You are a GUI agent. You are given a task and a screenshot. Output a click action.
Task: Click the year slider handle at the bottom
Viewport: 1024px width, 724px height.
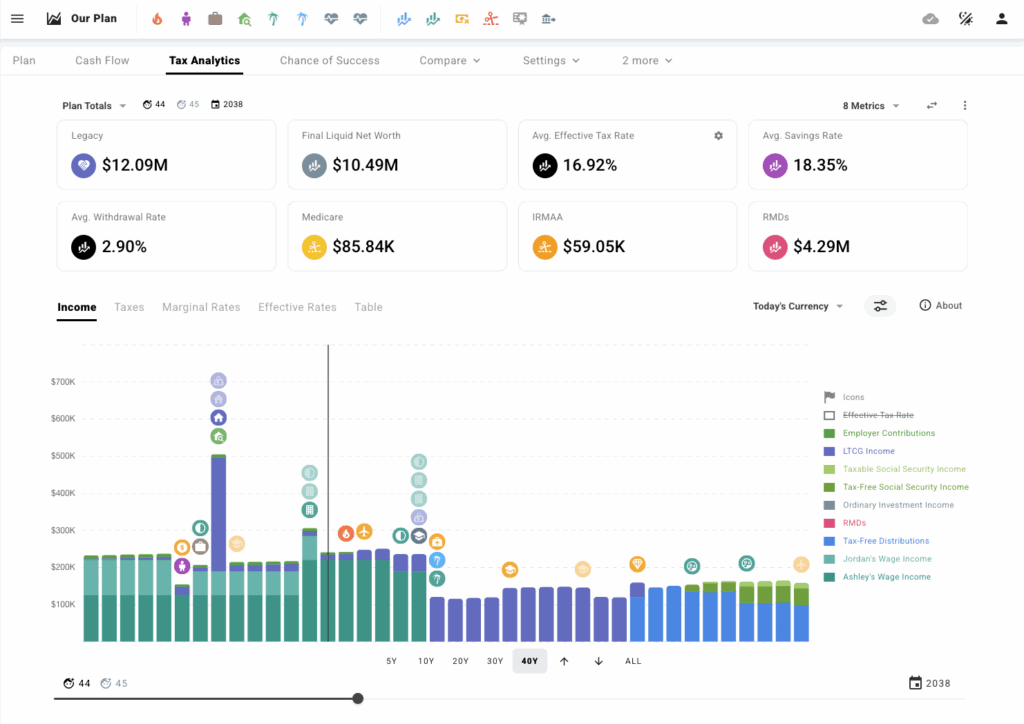click(358, 698)
